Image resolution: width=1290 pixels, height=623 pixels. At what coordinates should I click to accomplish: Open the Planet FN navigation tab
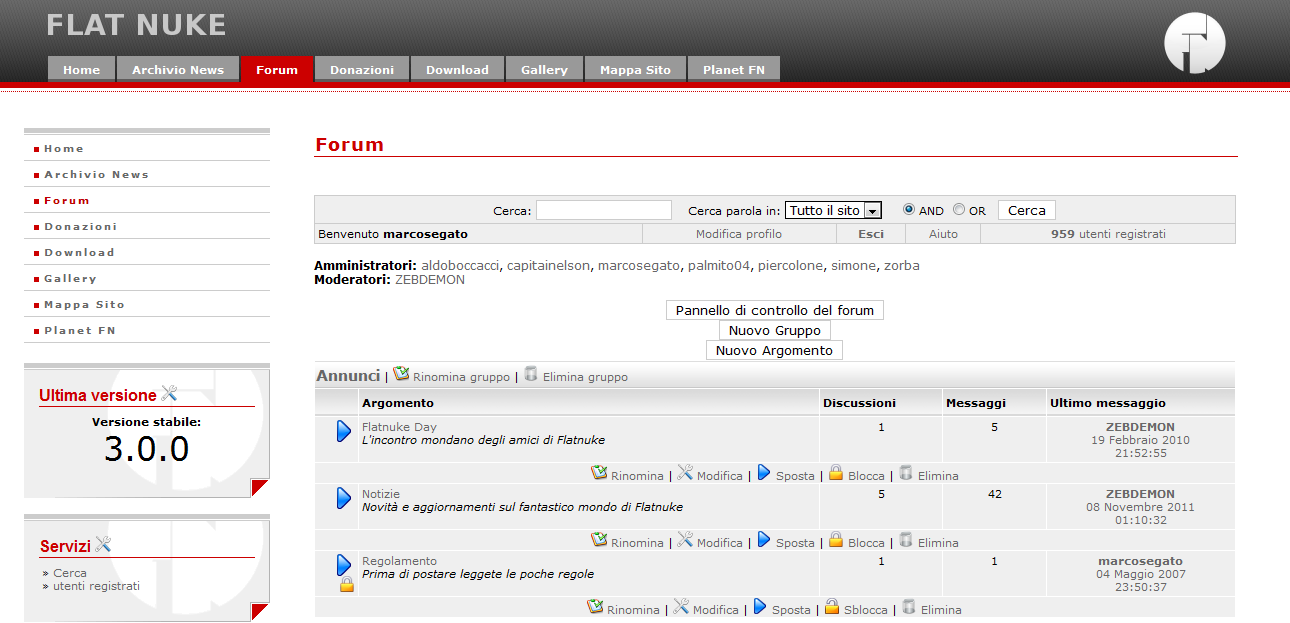pos(733,69)
